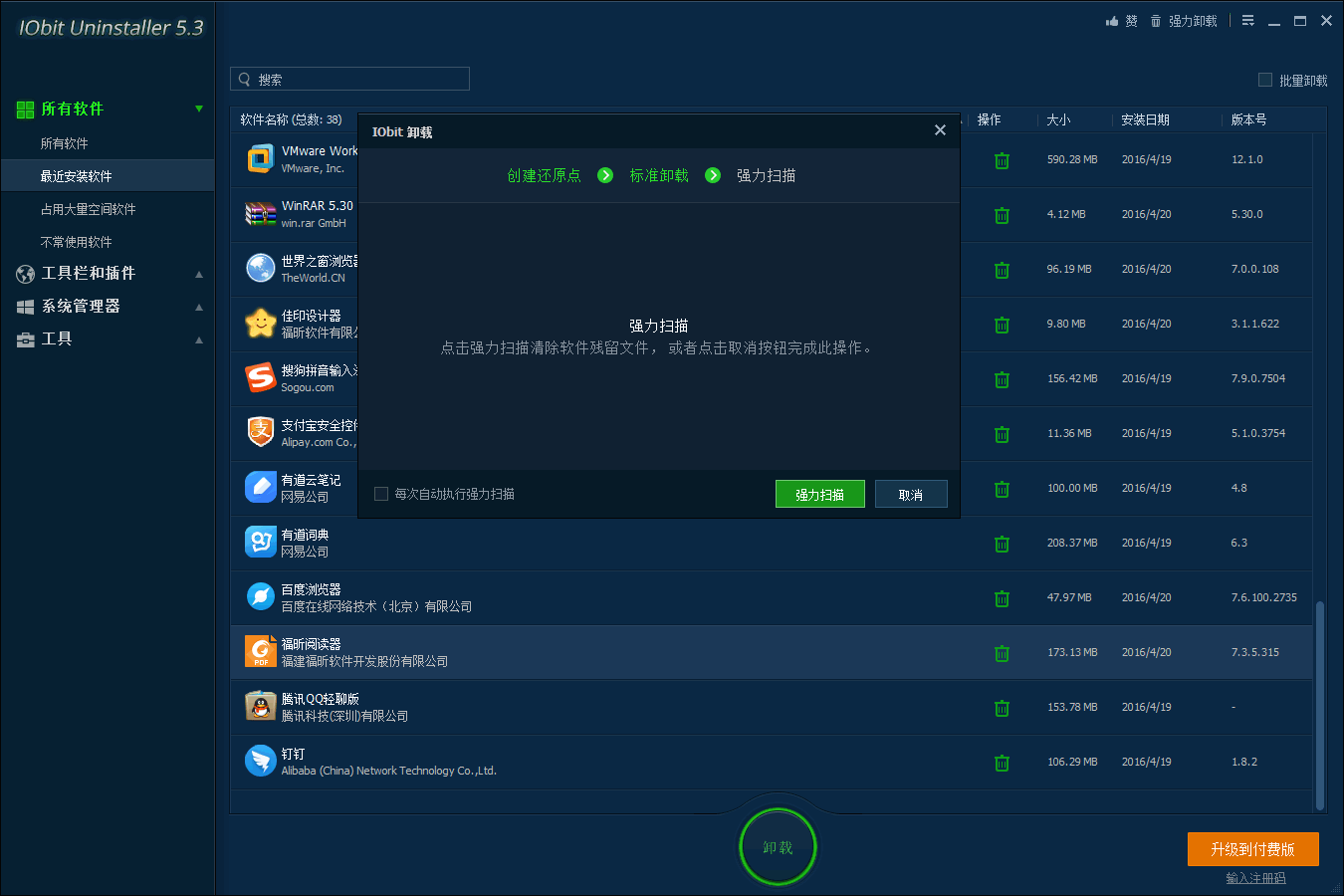Toggle the 批量卸载 checkbox
Screen dimensions: 1344x896
point(1265,80)
